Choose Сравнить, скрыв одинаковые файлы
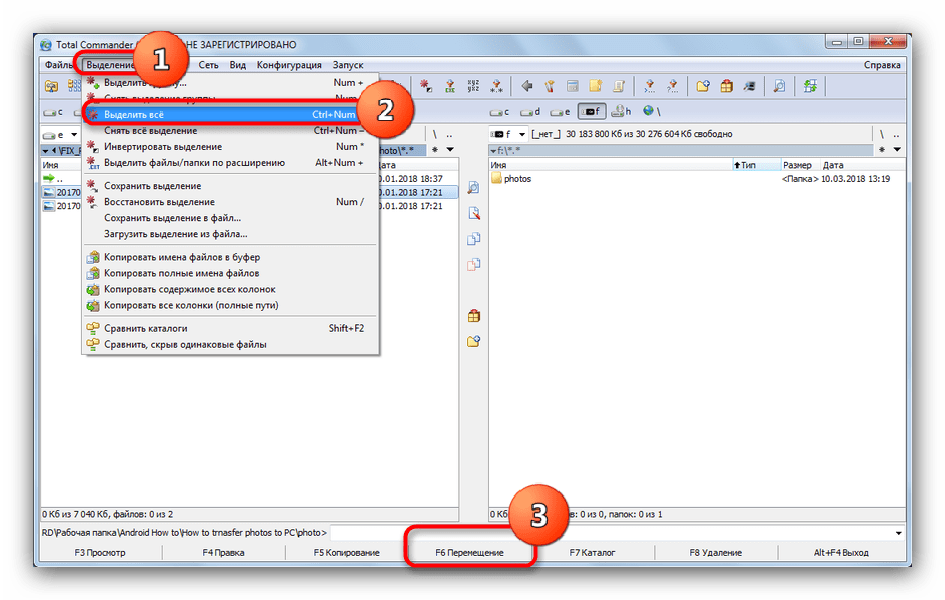Viewport: 945px width, 600px height. click(x=230, y=345)
